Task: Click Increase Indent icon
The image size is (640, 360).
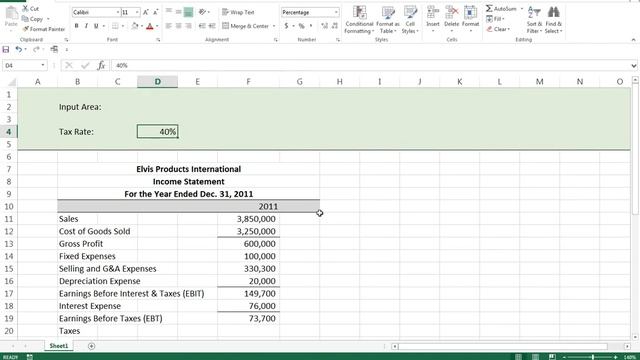Action: click(x=212, y=26)
